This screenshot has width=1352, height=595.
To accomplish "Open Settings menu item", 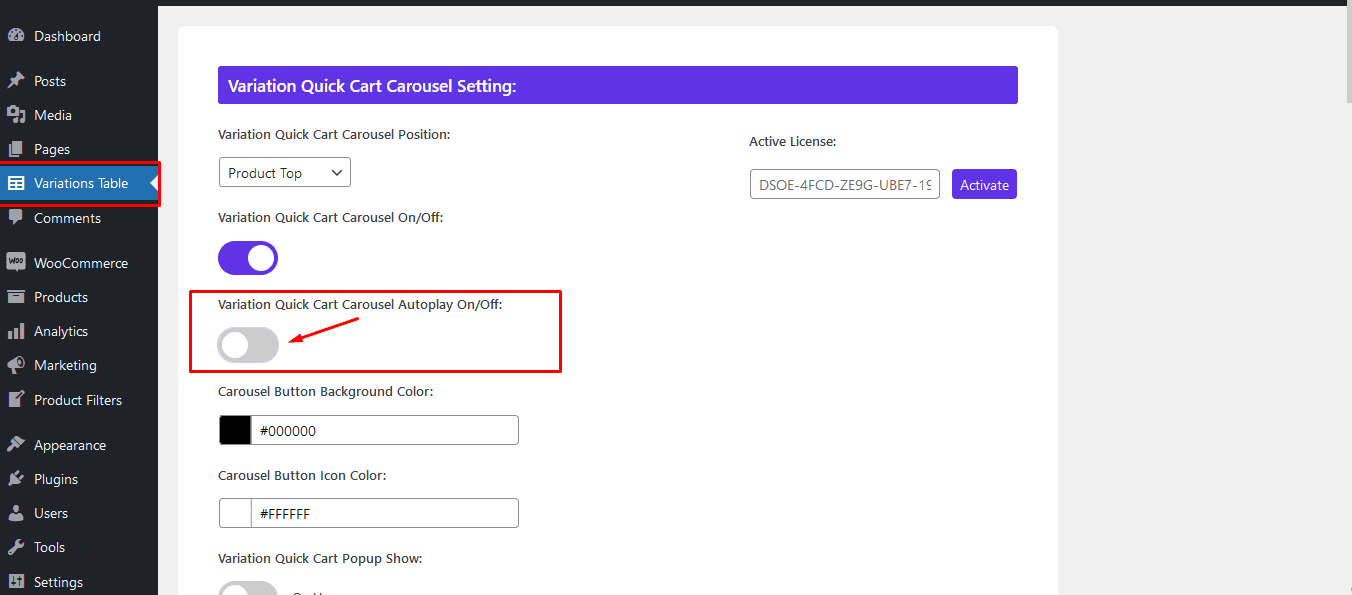I will coord(79,582).
